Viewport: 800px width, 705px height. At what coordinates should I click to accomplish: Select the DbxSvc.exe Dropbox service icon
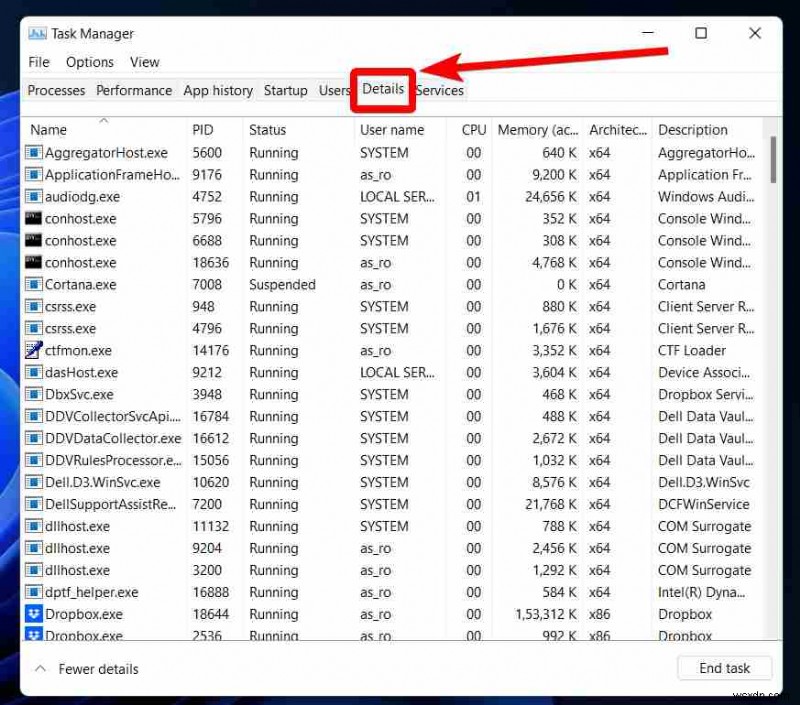[x=32, y=394]
